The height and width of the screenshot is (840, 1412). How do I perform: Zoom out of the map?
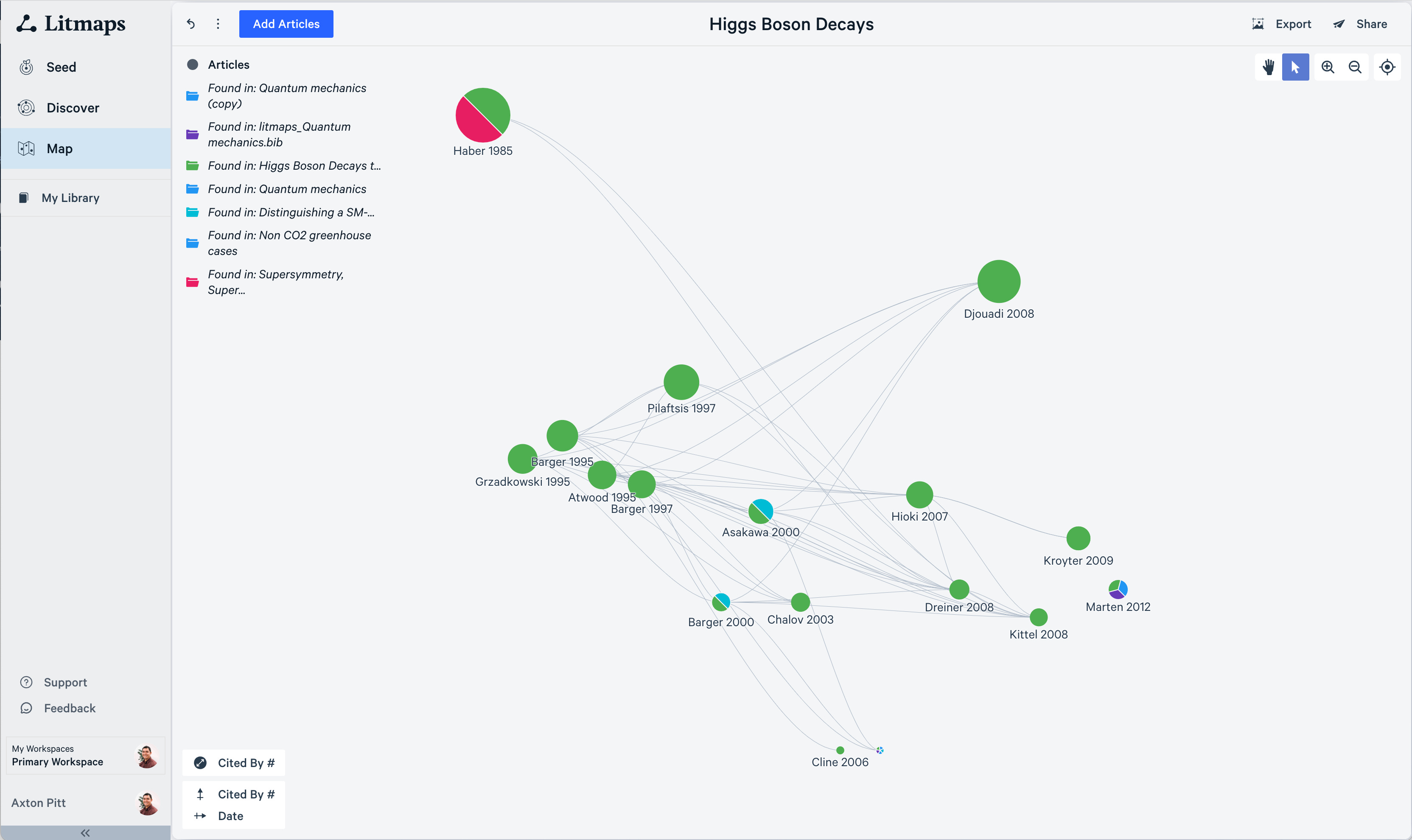coord(1355,67)
